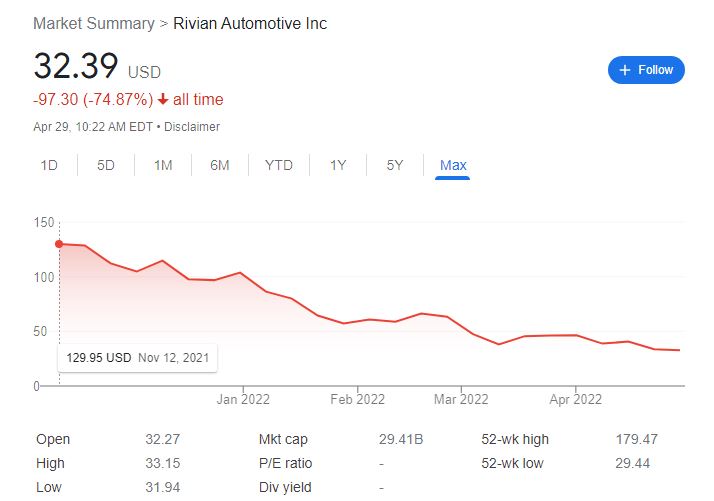Select the 5D time range tab
This screenshot has height=501, width=714.
tap(106, 165)
